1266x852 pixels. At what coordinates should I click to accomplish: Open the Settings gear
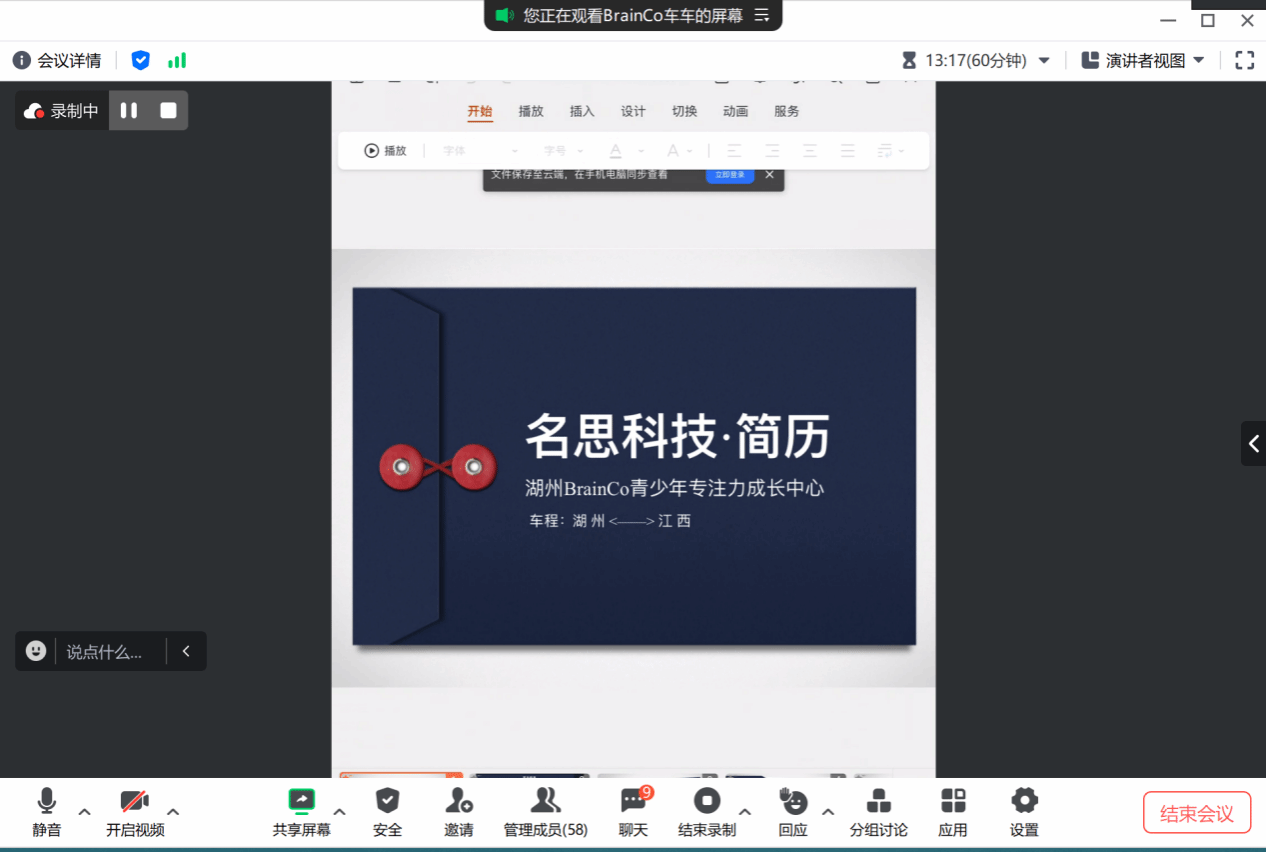pyautogui.click(x=1024, y=801)
